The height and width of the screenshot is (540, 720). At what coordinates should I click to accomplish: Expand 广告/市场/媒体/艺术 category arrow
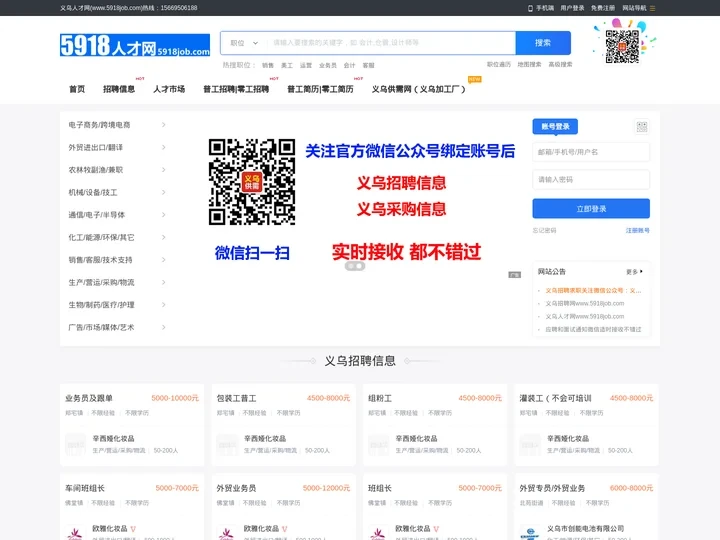click(163, 327)
